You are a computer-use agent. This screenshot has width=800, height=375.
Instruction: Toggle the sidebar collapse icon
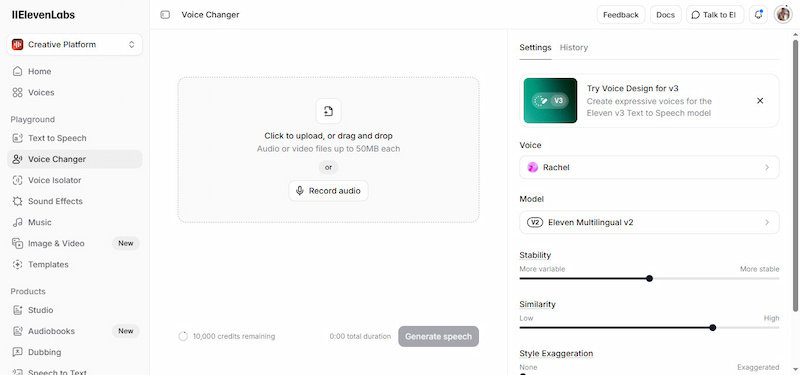tap(165, 15)
